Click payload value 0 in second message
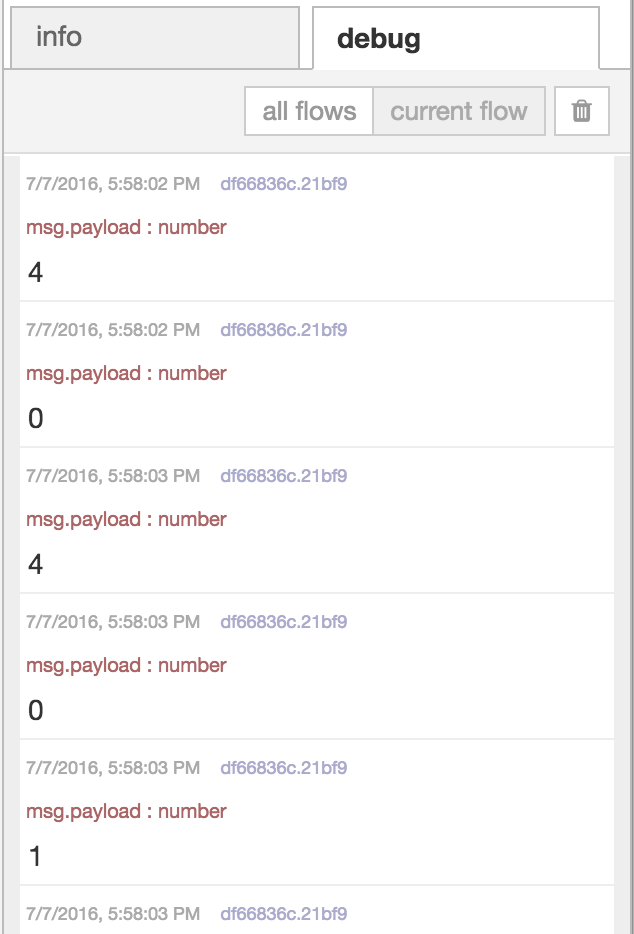 36,418
